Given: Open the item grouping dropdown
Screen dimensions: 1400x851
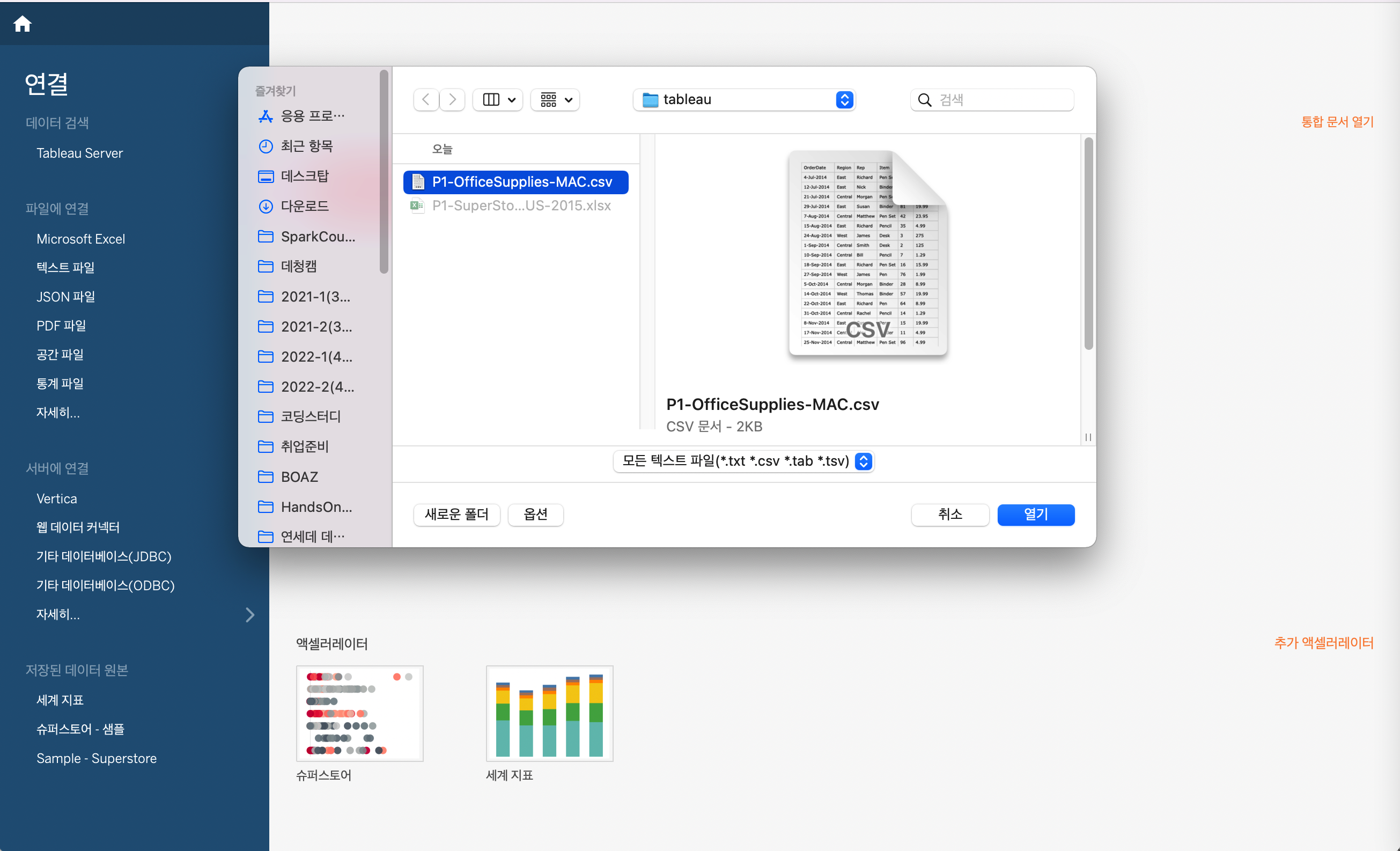Looking at the screenshot, I should [555, 99].
